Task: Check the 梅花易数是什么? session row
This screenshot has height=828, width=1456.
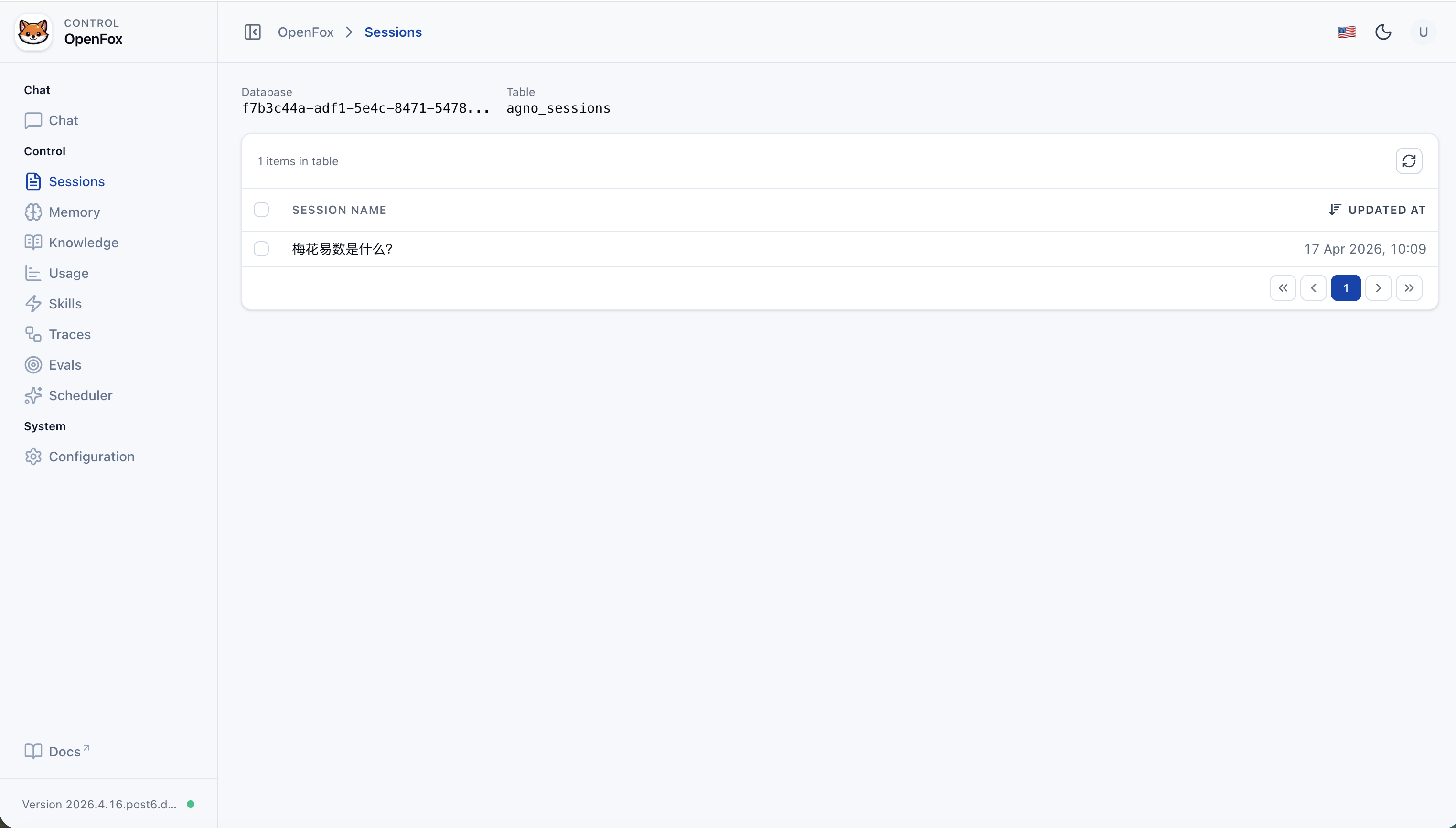Action: point(261,248)
